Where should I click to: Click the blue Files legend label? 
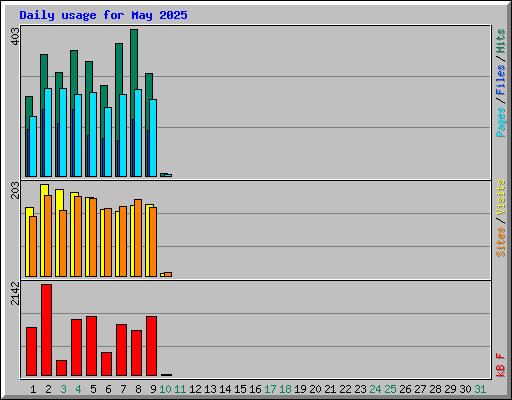click(x=501, y=80)
